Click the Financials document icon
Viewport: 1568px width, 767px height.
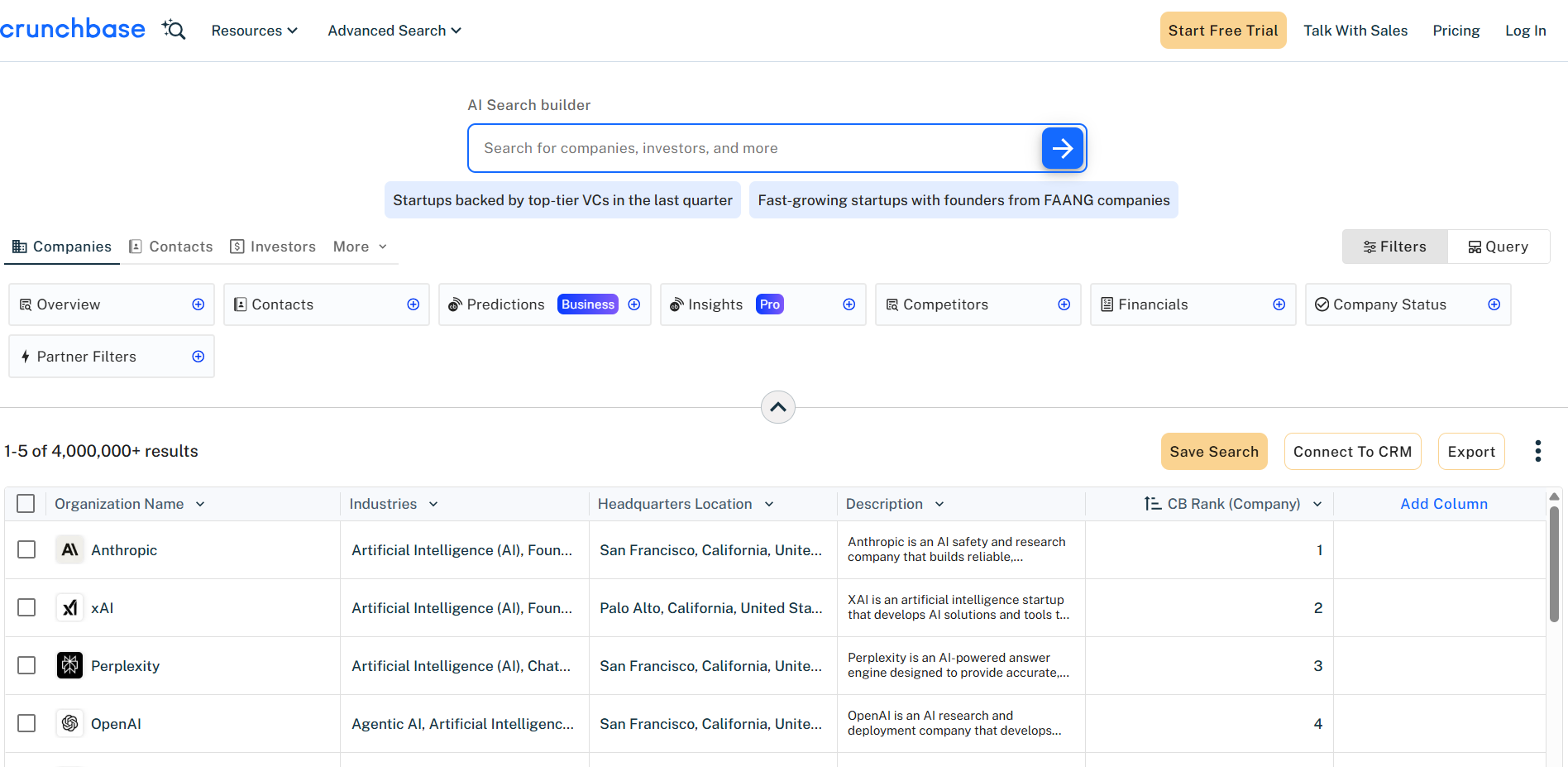1107,304
